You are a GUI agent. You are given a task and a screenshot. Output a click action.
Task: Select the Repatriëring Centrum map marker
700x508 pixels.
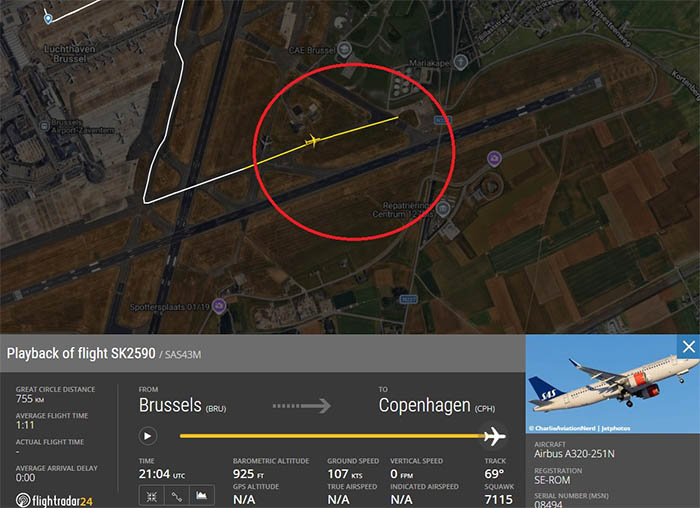(442, 208)
